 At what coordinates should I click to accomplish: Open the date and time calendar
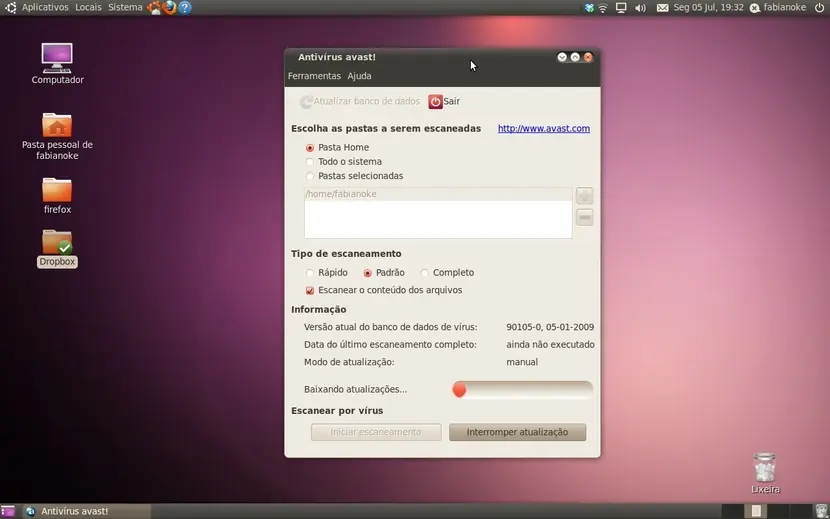(x=708, y=7)
